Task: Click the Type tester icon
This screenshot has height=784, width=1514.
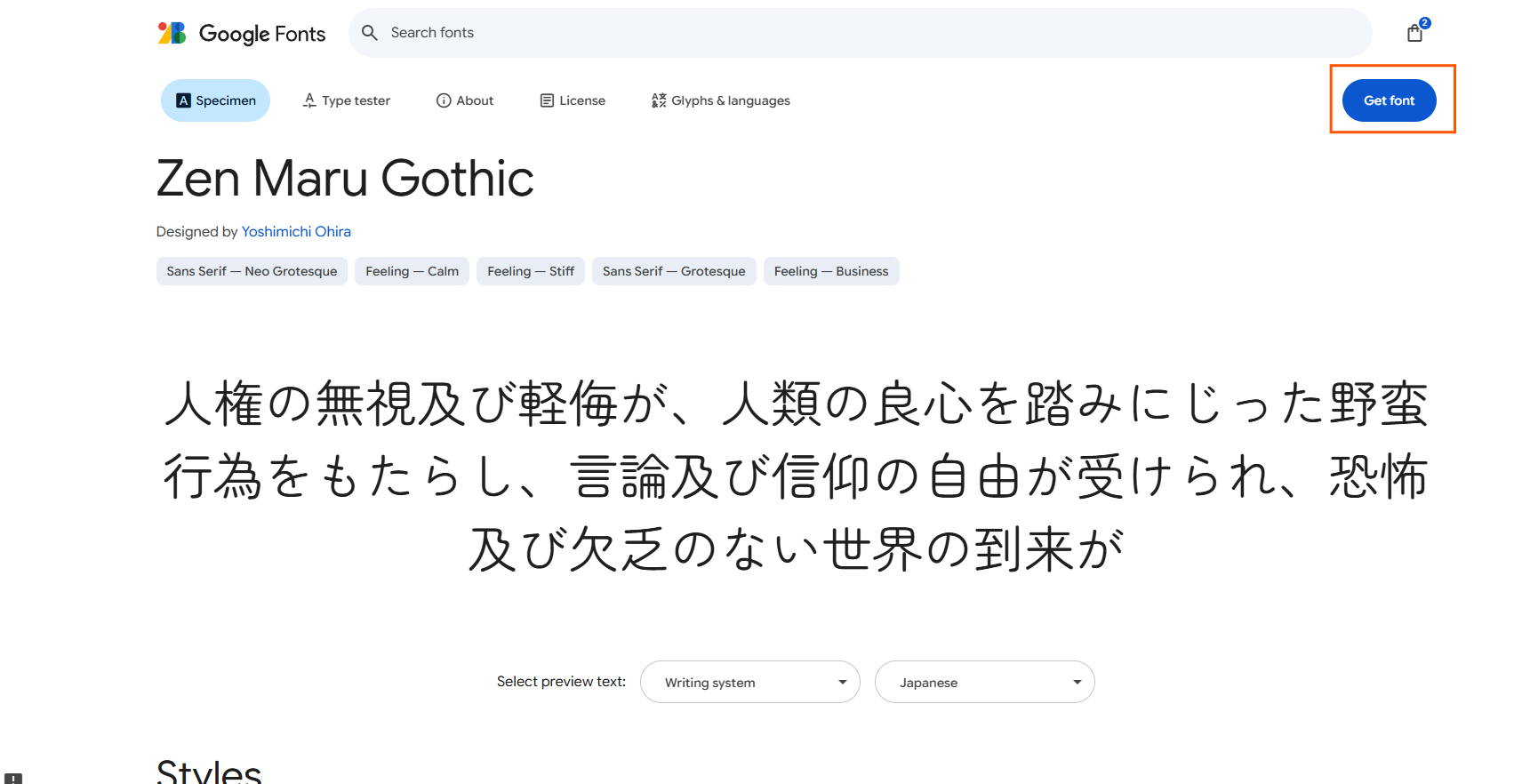Action: tap(309, 100)
